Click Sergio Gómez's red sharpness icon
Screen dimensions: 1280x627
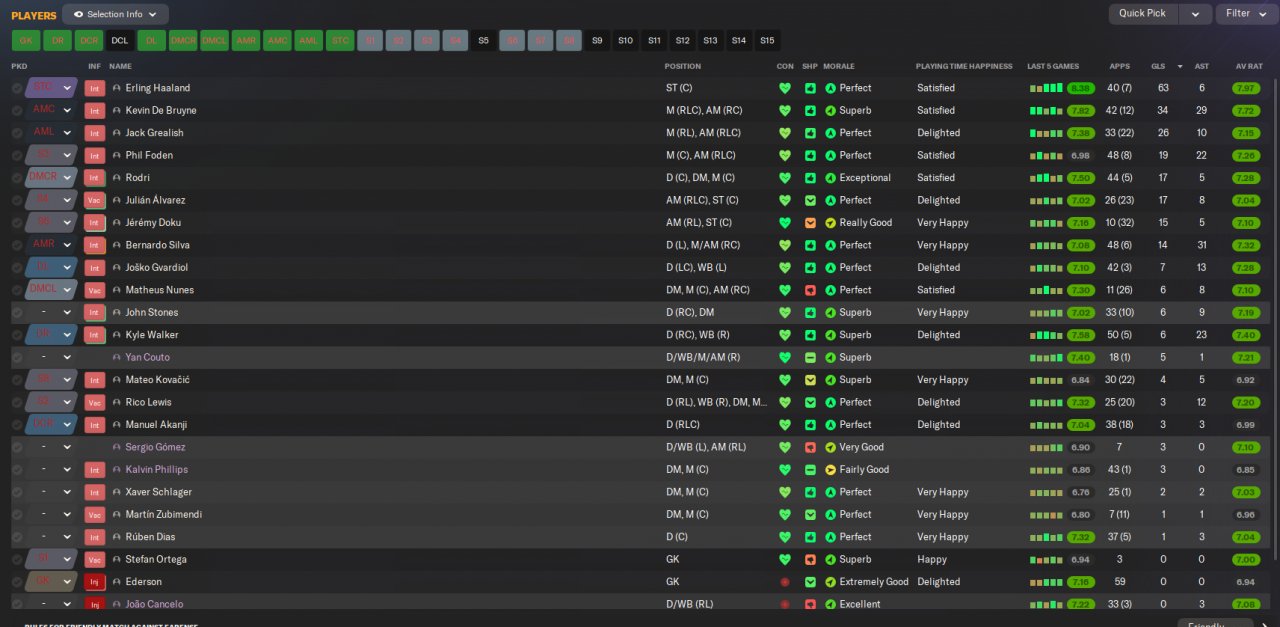(810, 447)
